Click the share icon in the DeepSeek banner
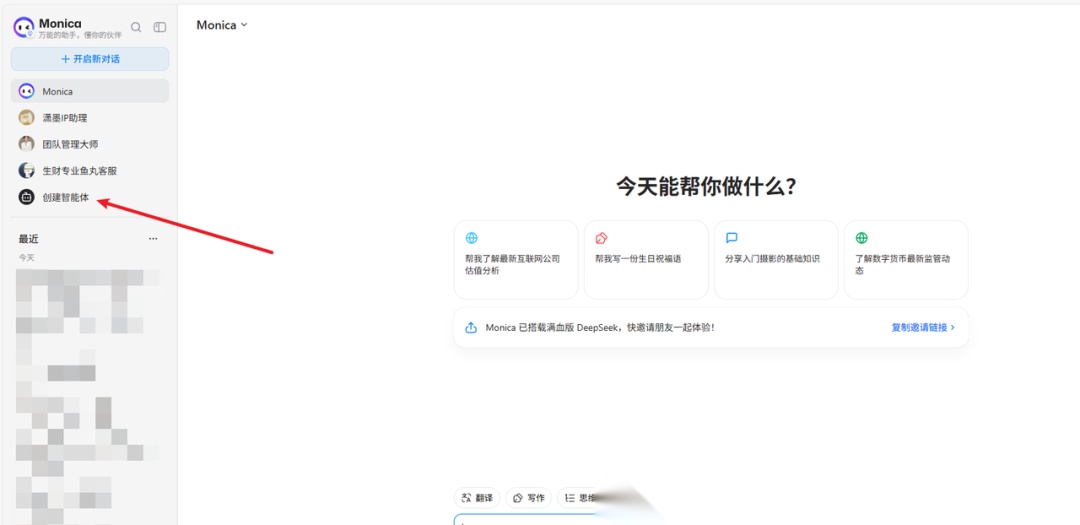The height and width of the screenshot is (525, 1080). point(471,327)
